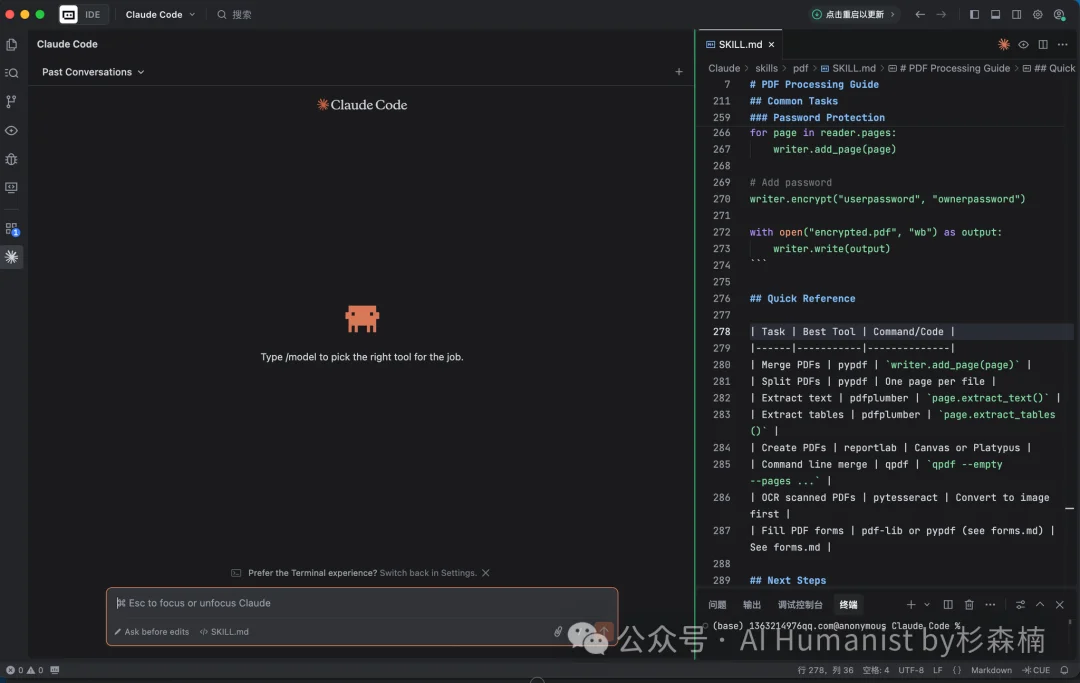The height and width of the screenshot is (683, 1080).
Task: Split the editor to the right
Action: point(1043,45)
